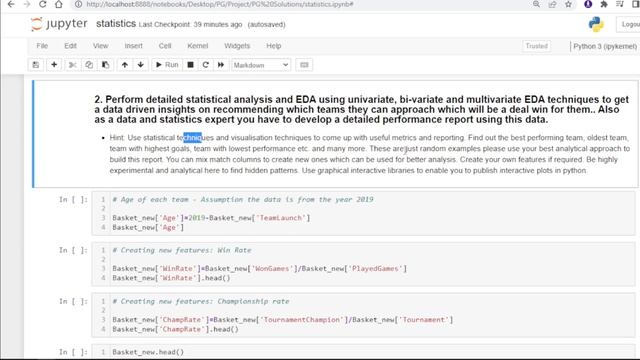Bookmark this page with star icon
Viewport: 640px width, 360px height.
(x=568, y=4)
